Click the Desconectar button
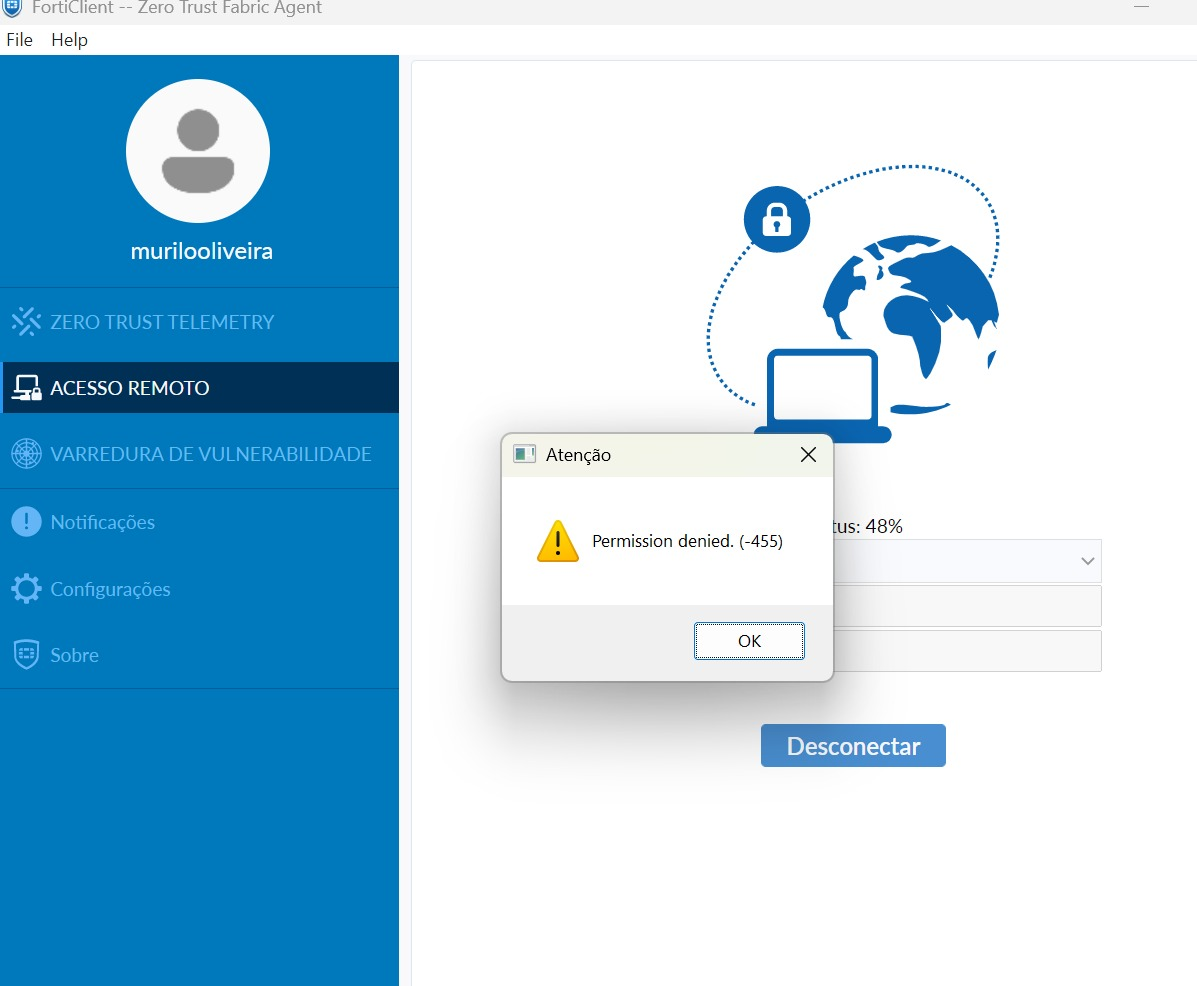 point(853,746)
